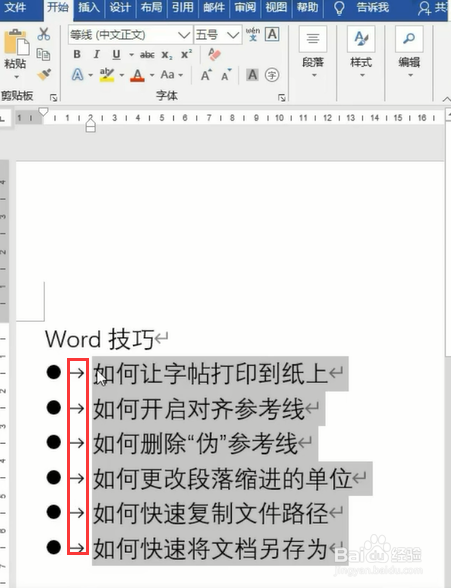Image resolution: width=451 pixels, height=588 pixels.
Task: Expand text effects dropdown arrow
Action: [90, 75]
